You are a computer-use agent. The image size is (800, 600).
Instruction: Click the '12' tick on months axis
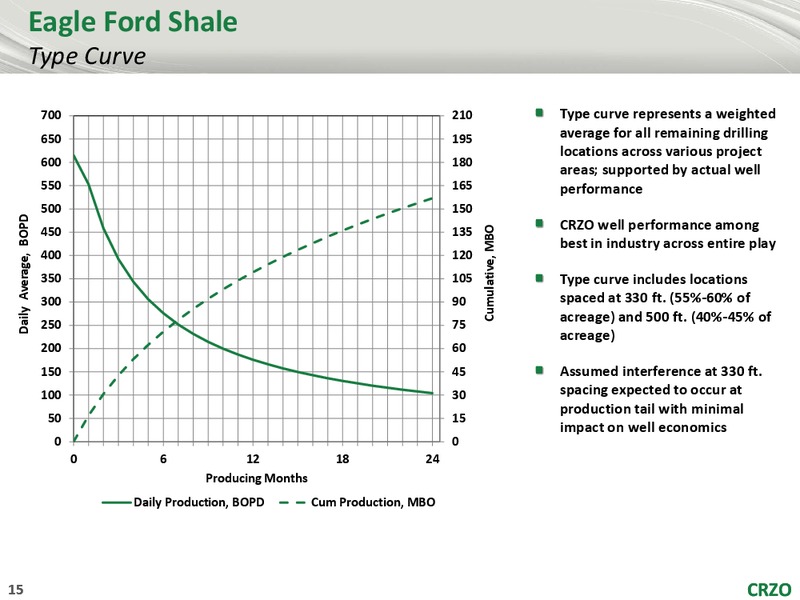(x=253, y=459)
